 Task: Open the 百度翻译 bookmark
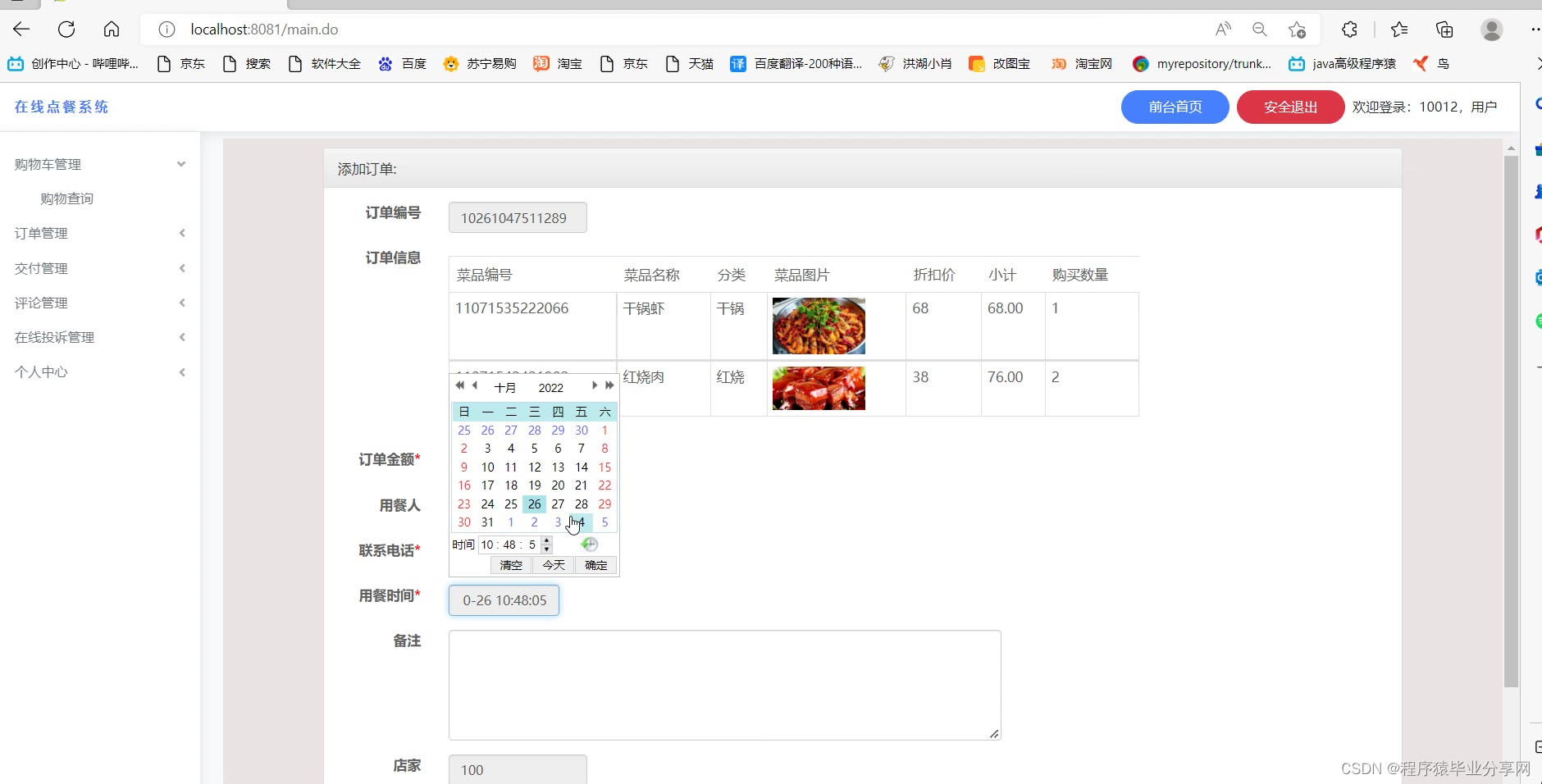pos(796,63)
